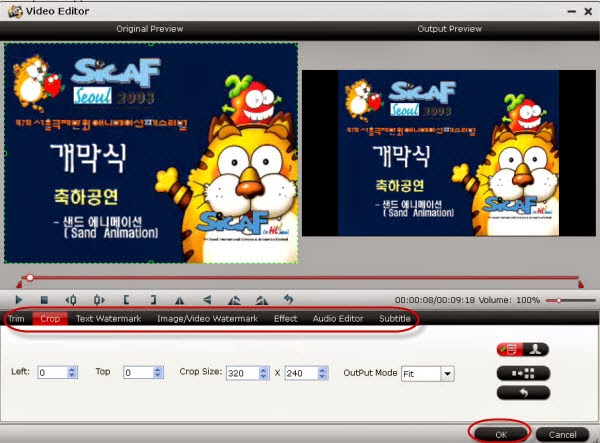Image resolution: width=600 pixels, height=443 pixels.
Task: Click the reset arrow button
Action: [x=523, y=393]
